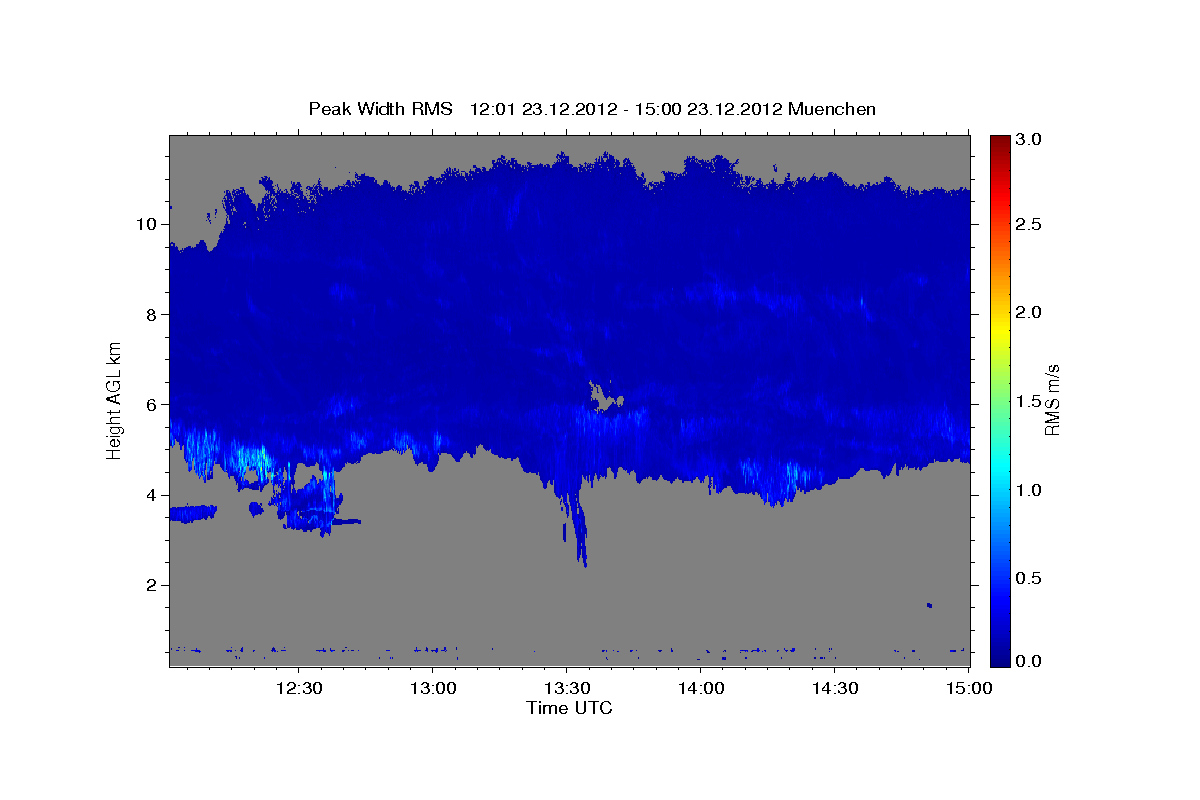Image resolution: width=1200 pixels, height=800 pixels.
Task: Click the 'Muenchen' location in the title
Action: tap(832, 108)
